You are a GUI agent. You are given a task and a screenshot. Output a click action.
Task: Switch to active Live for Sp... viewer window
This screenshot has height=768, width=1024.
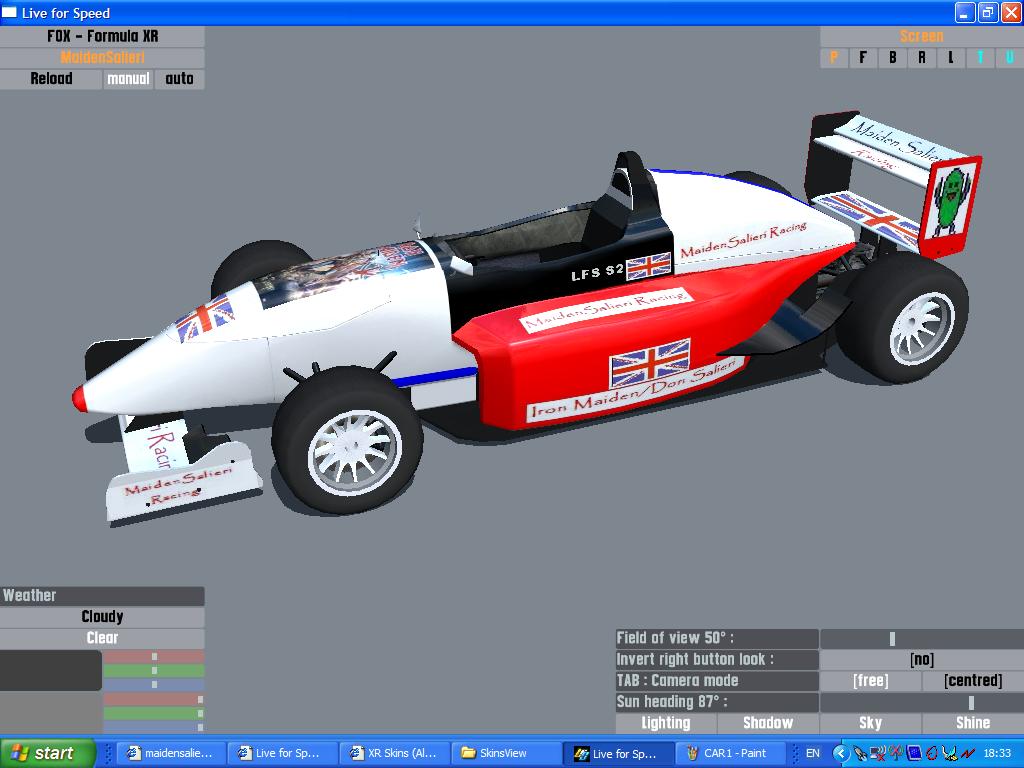[618, 753]
